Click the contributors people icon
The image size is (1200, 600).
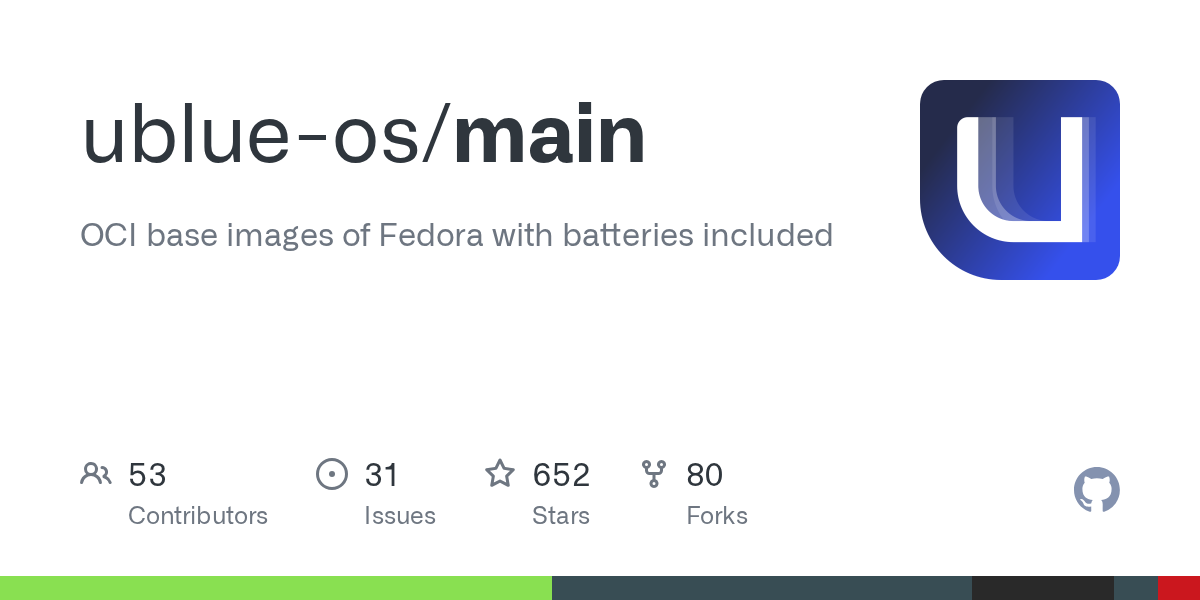tap(96, 474)
